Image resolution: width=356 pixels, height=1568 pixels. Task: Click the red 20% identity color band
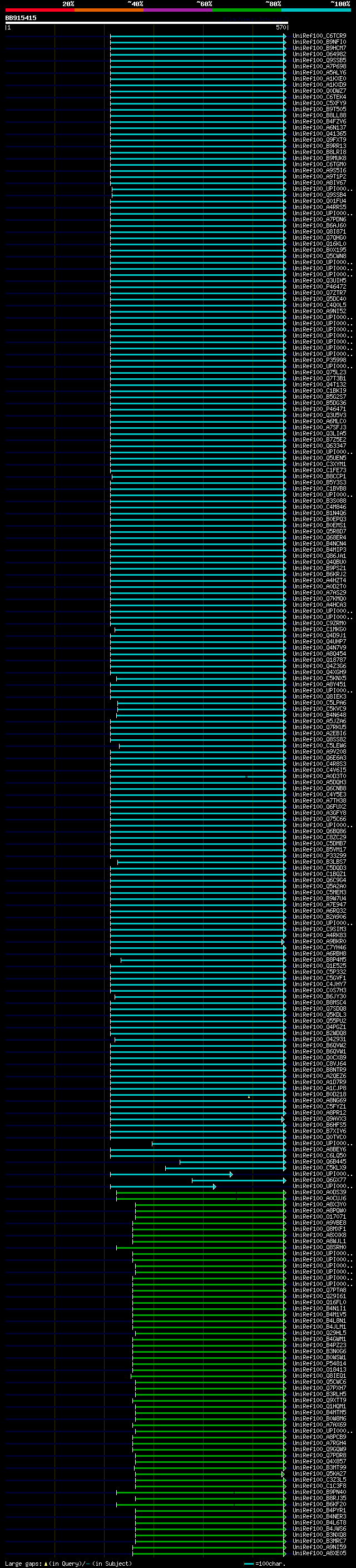point(39,10)
